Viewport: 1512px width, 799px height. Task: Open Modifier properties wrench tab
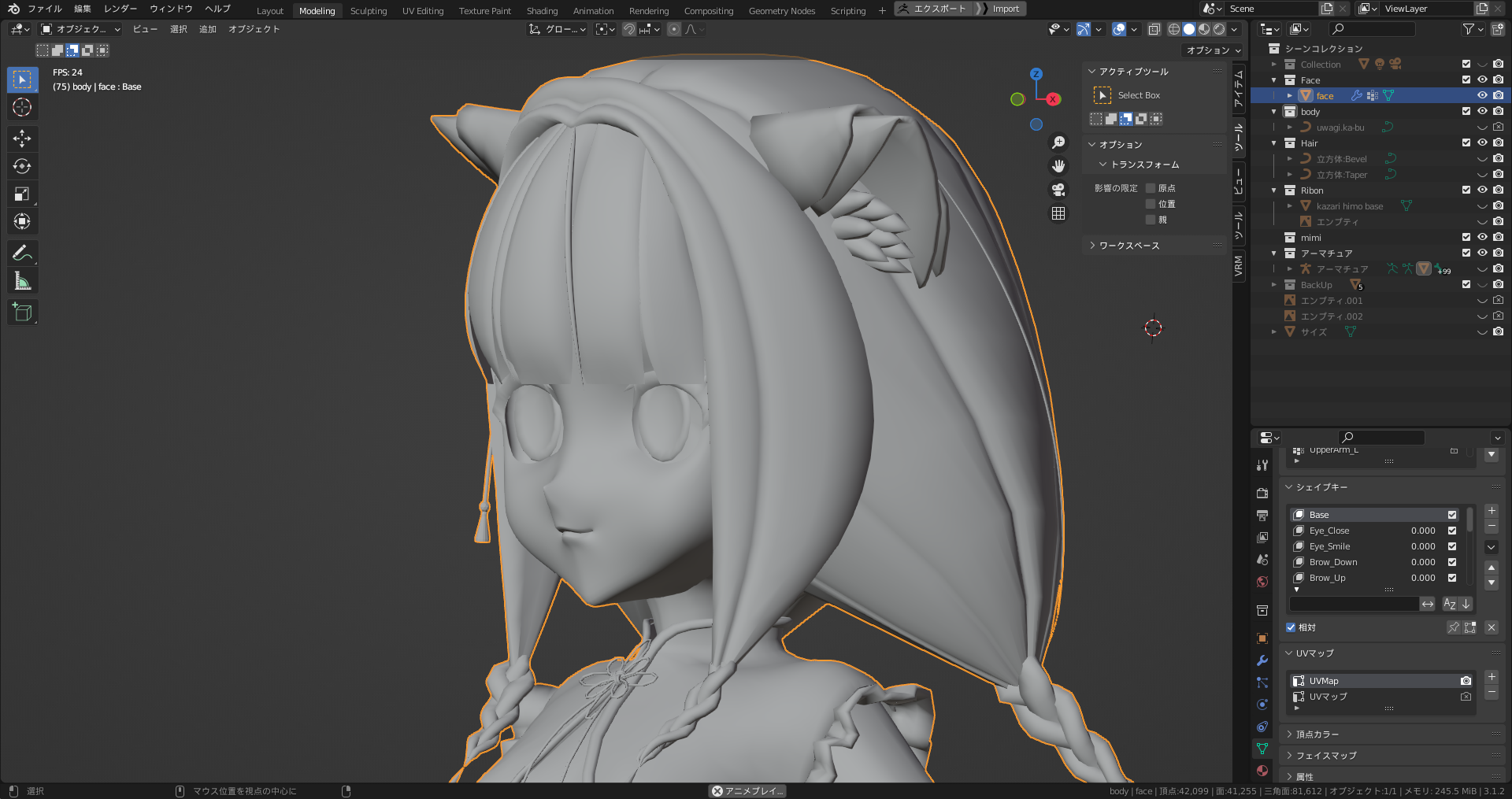click(x=1262, y=660)
